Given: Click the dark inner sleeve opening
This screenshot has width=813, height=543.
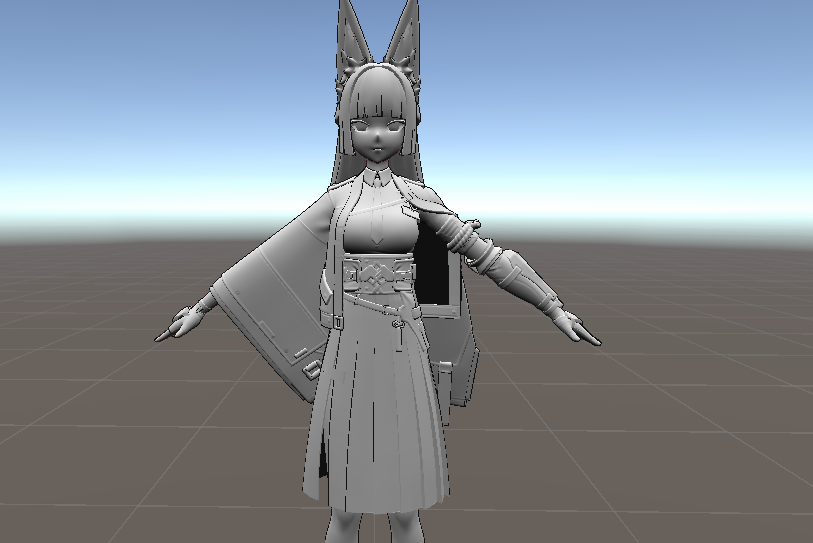Looking at the screenshot, I should 437,258.
